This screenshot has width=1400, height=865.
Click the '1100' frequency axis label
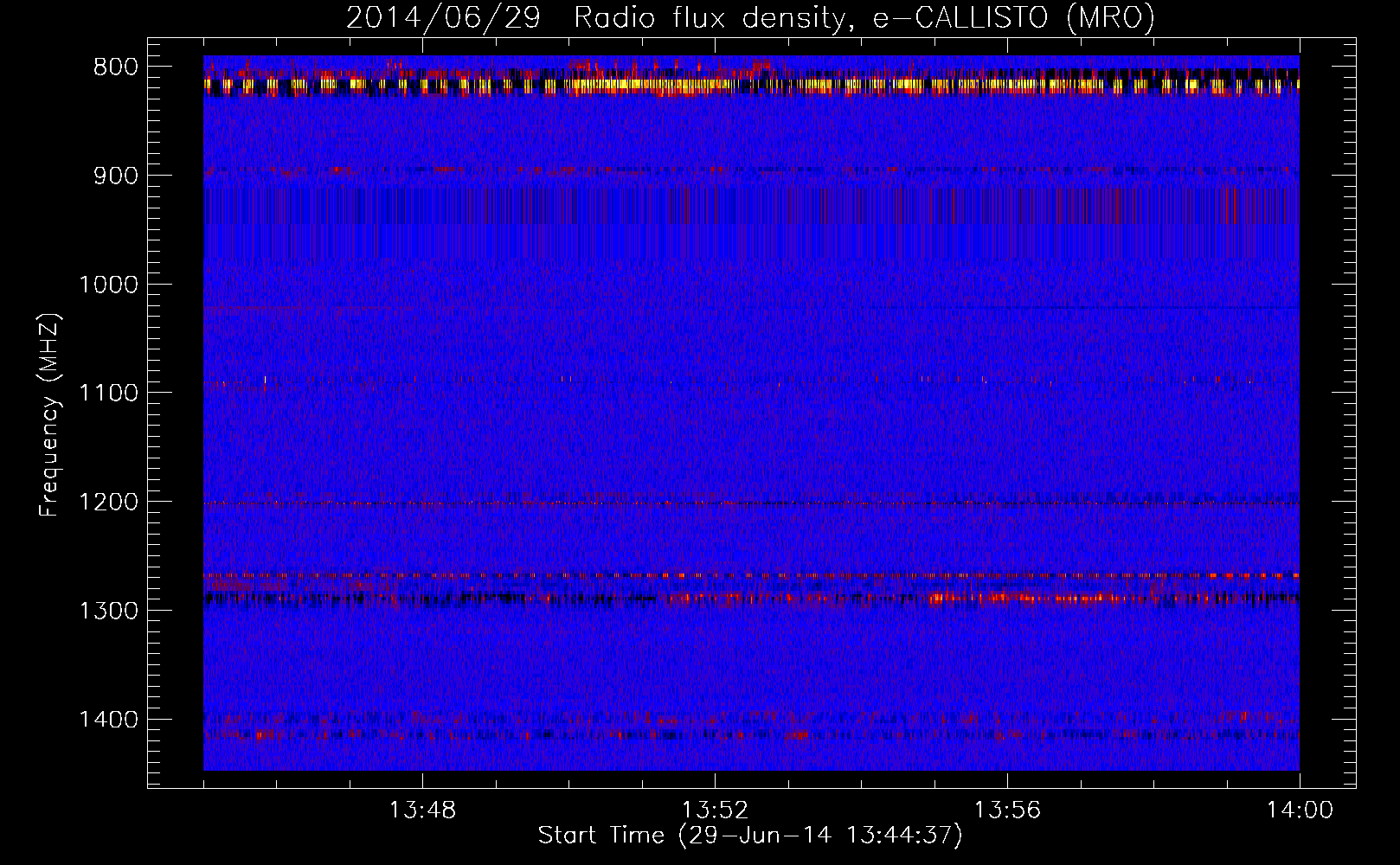tap(108, 394)
